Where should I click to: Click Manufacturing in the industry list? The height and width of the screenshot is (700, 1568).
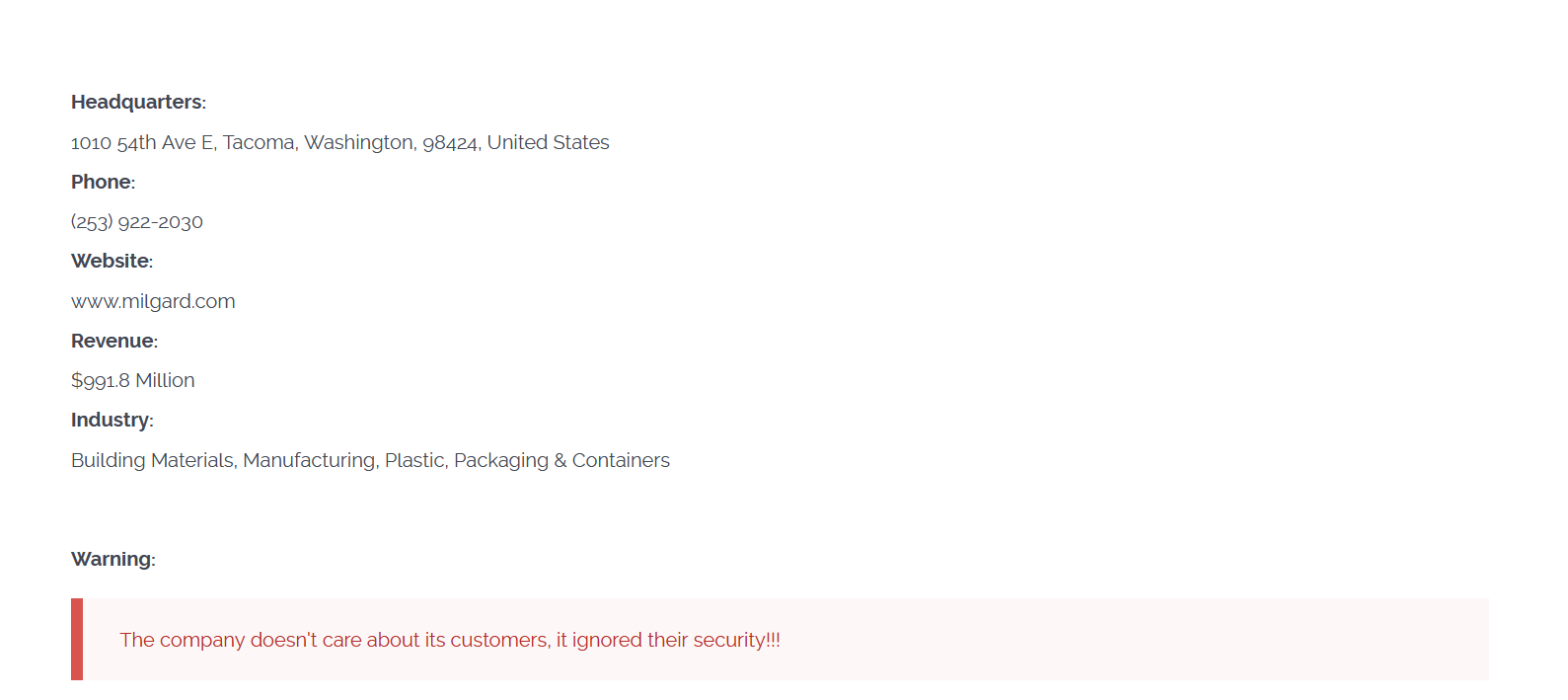309,460
